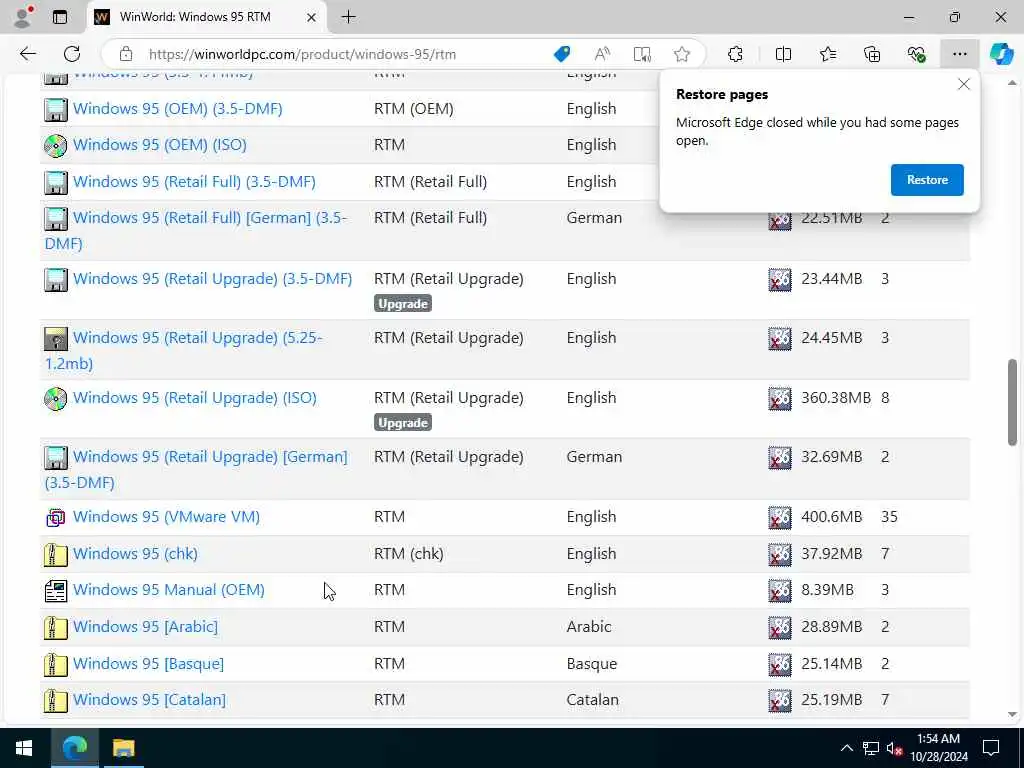Close the WinWorld: Windows 95 RTM tab

[x=312, y=17]
